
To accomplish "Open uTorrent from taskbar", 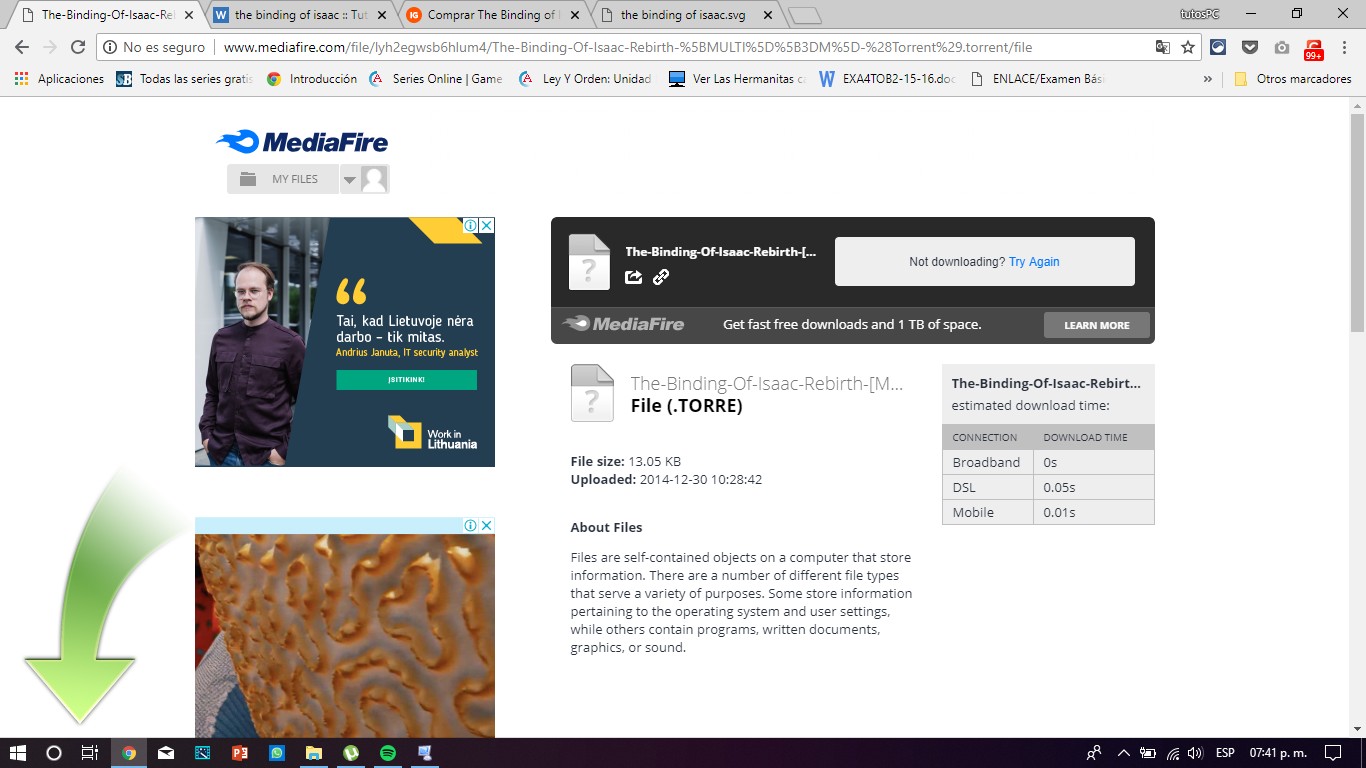I will 351,753.
